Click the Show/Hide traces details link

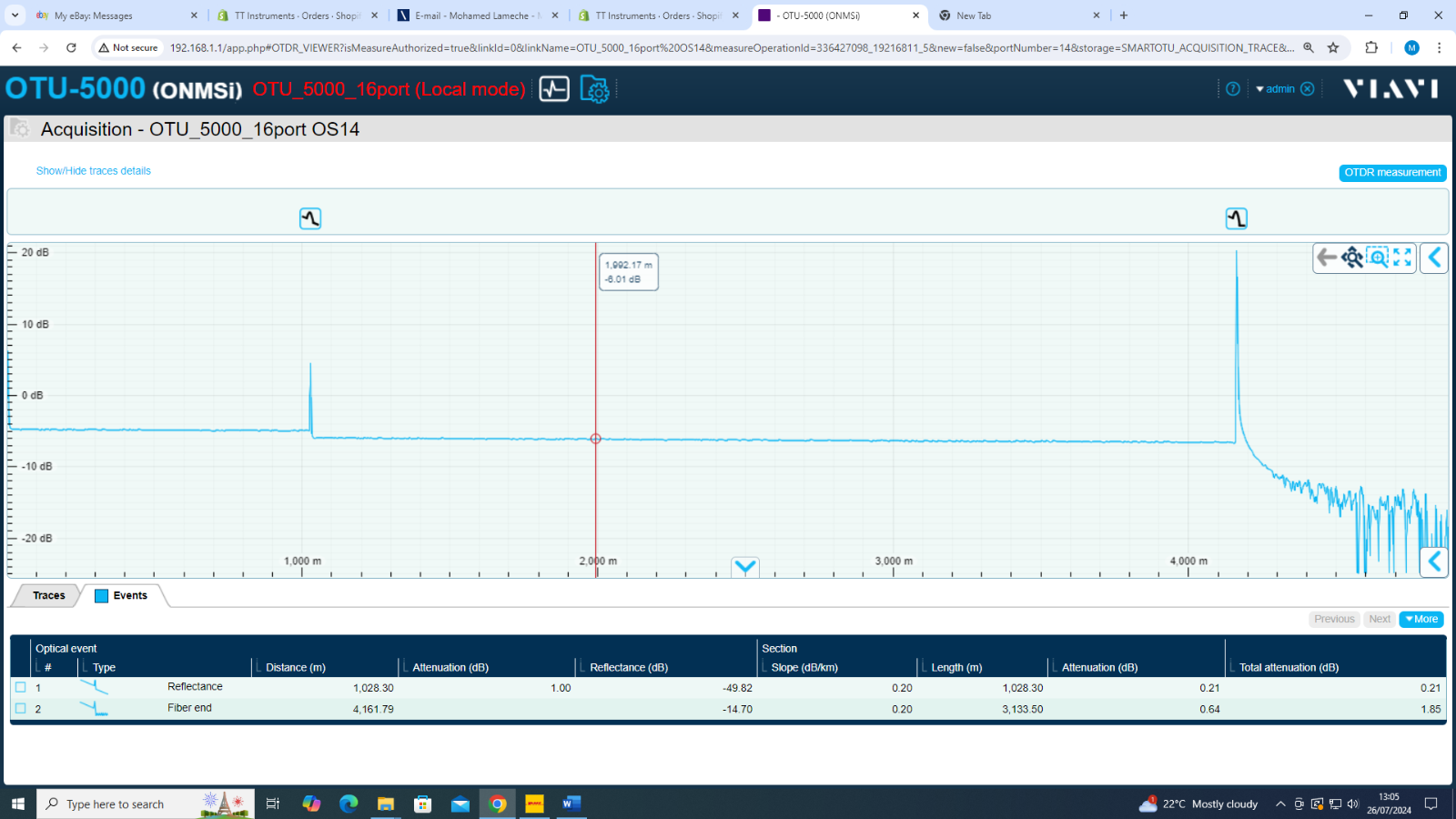click(x=94, y=171)
